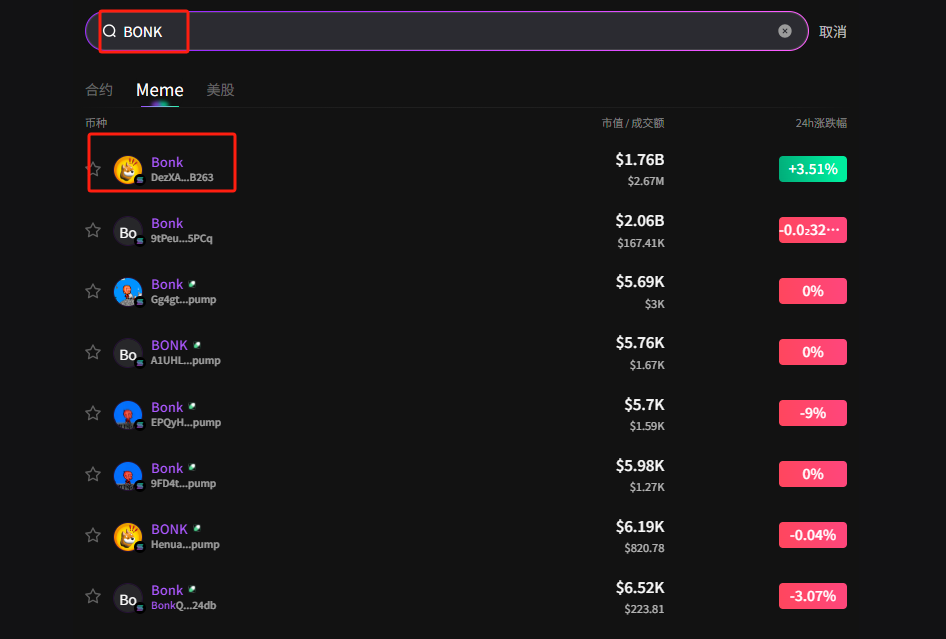Click the -0.04% change badge
Viewport: 946px width, 639px height.
coord(813,535)
